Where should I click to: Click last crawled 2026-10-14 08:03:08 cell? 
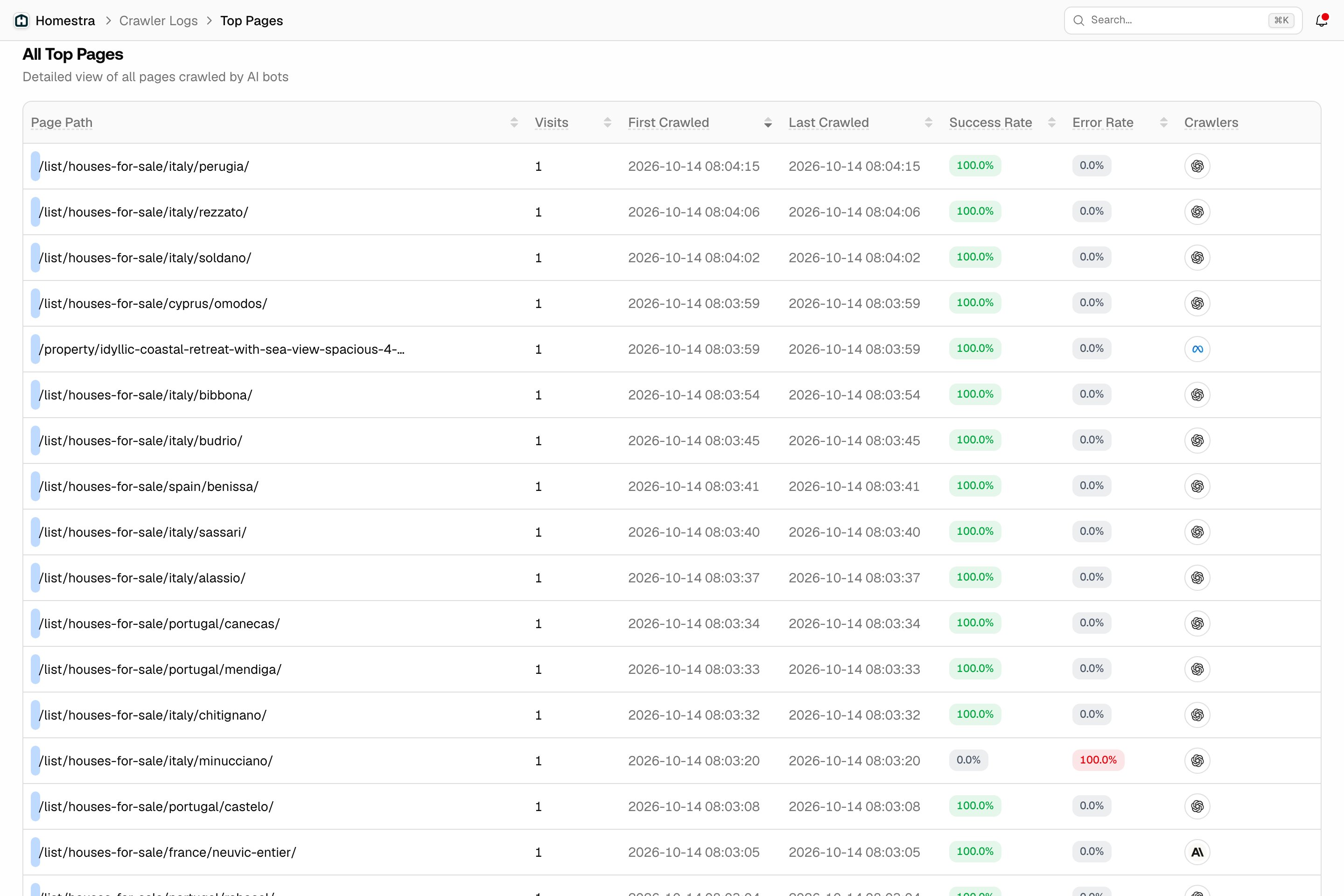tap(854, 806)
